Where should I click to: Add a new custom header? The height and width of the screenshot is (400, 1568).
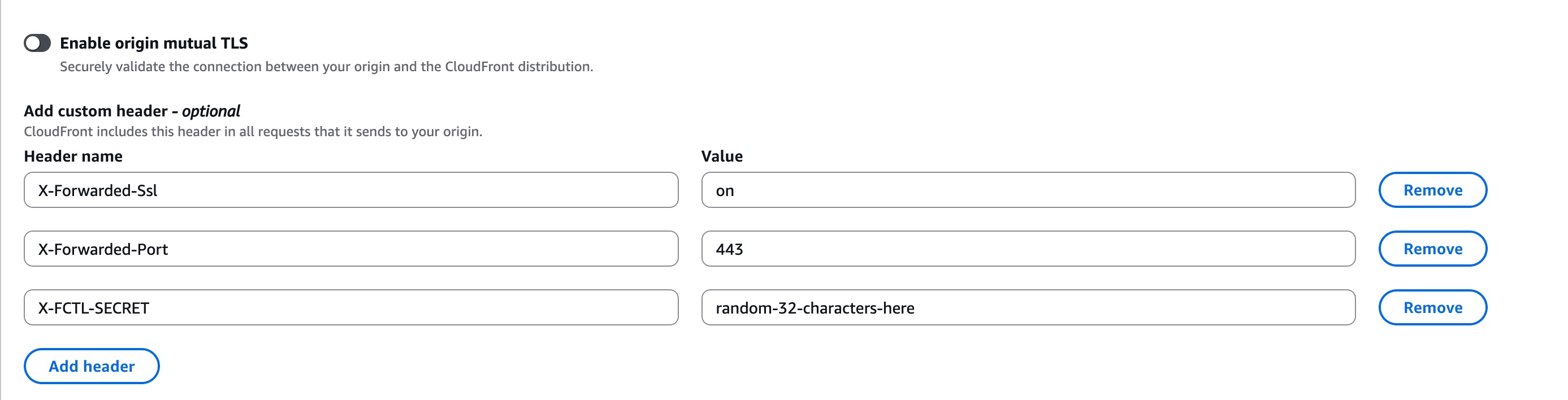[92, 366]
